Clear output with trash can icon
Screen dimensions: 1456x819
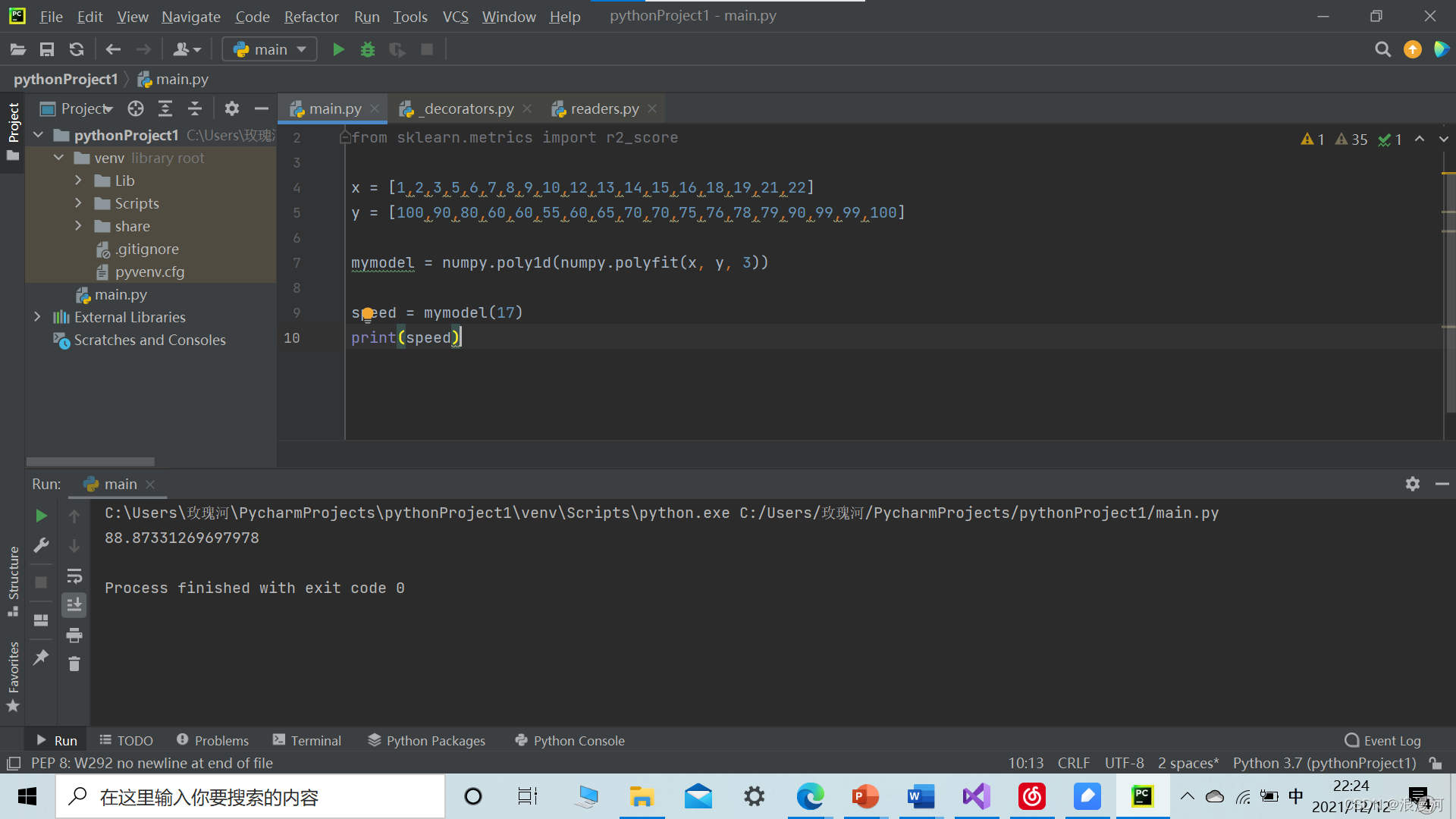tap(74, 664)
